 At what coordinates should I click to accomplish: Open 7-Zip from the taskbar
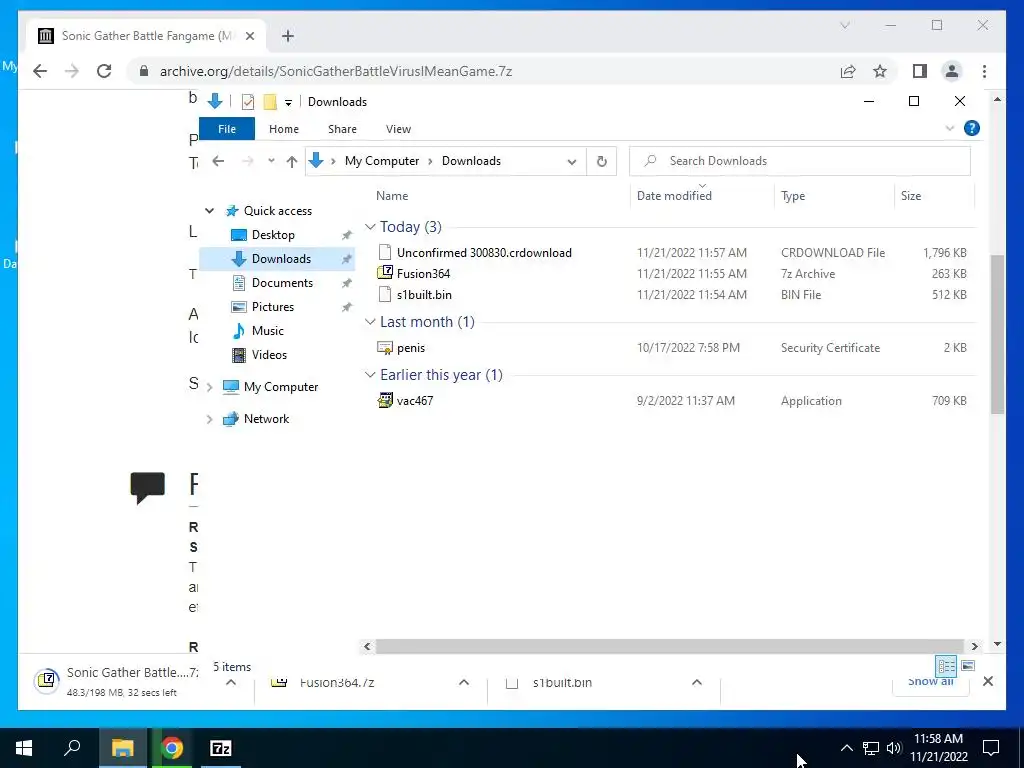pyautogui.click(x=221, y=748)
